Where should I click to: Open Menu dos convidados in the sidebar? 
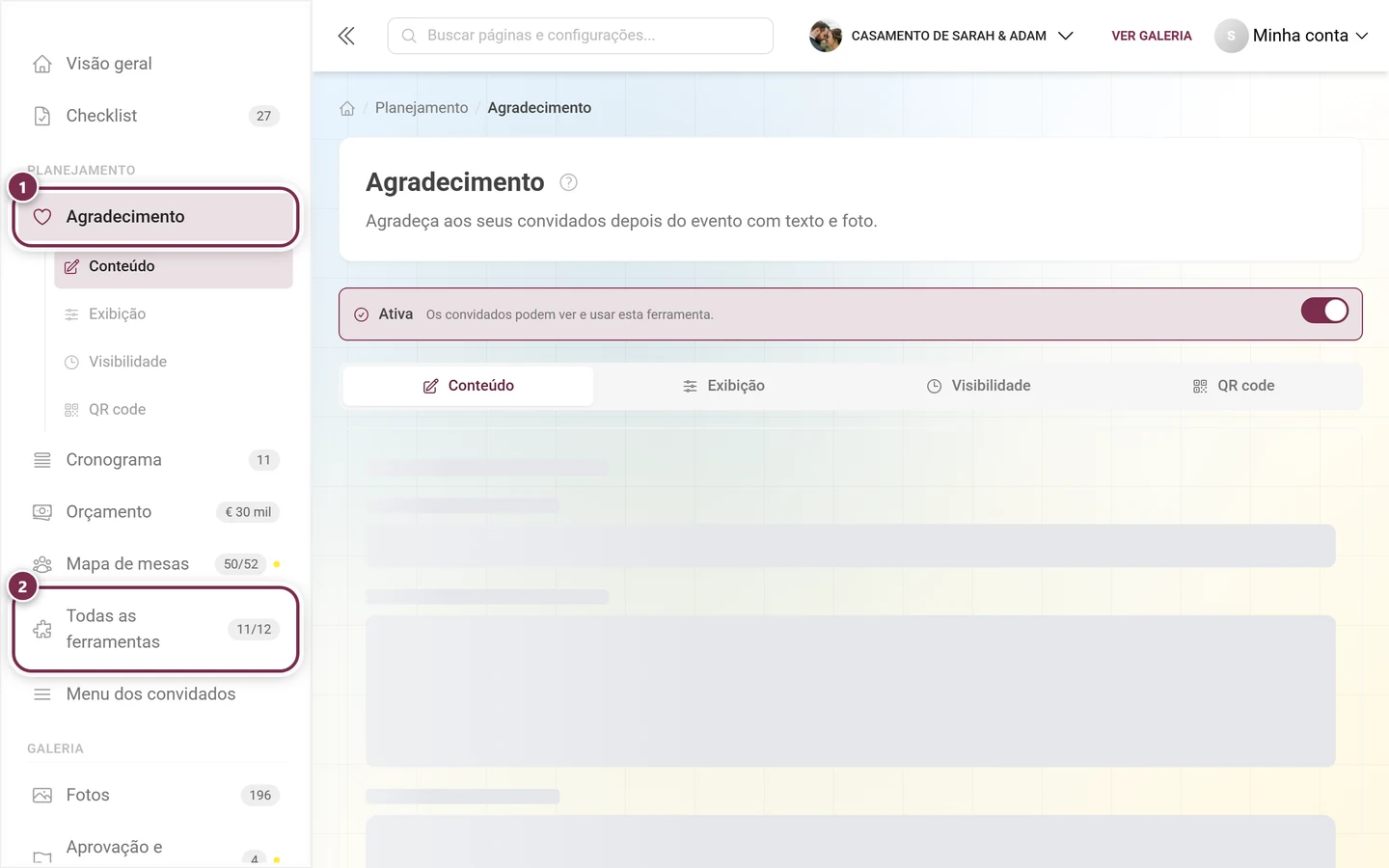[154, 694]
